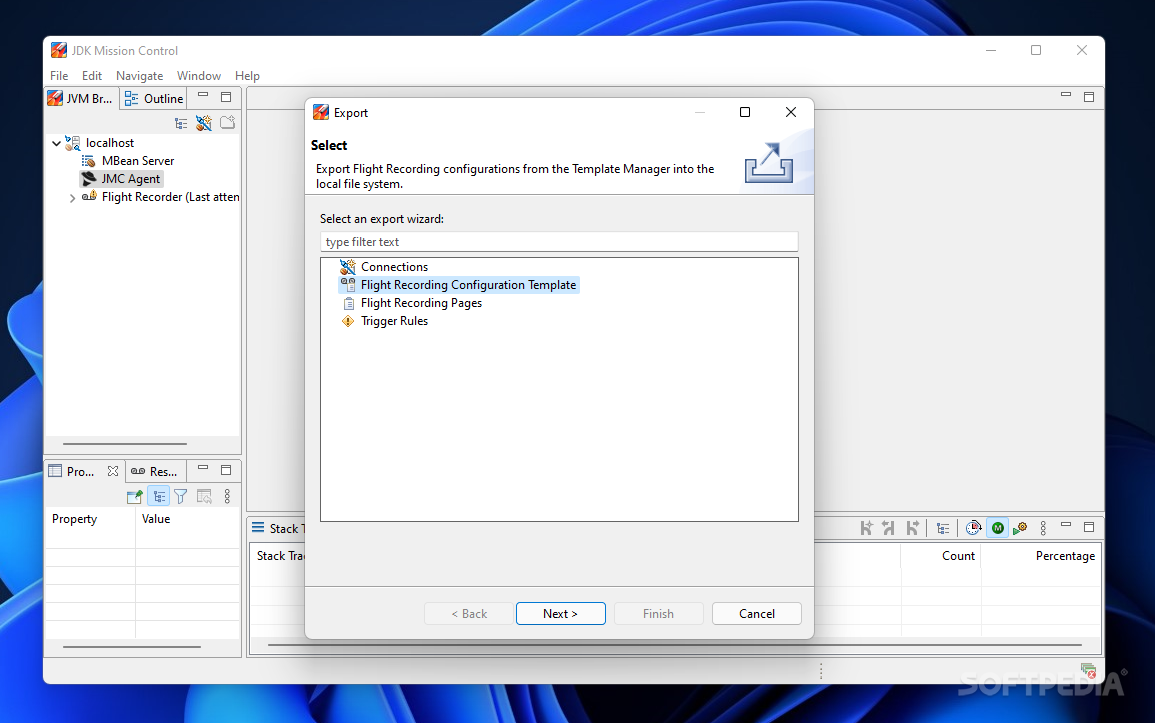Open the Navigate menu
Viewport: 1155px width, 723px height.
pos(139,76)
